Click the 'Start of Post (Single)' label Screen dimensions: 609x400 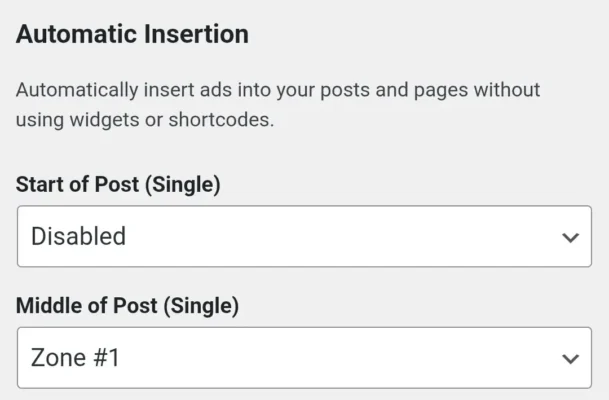118,185
